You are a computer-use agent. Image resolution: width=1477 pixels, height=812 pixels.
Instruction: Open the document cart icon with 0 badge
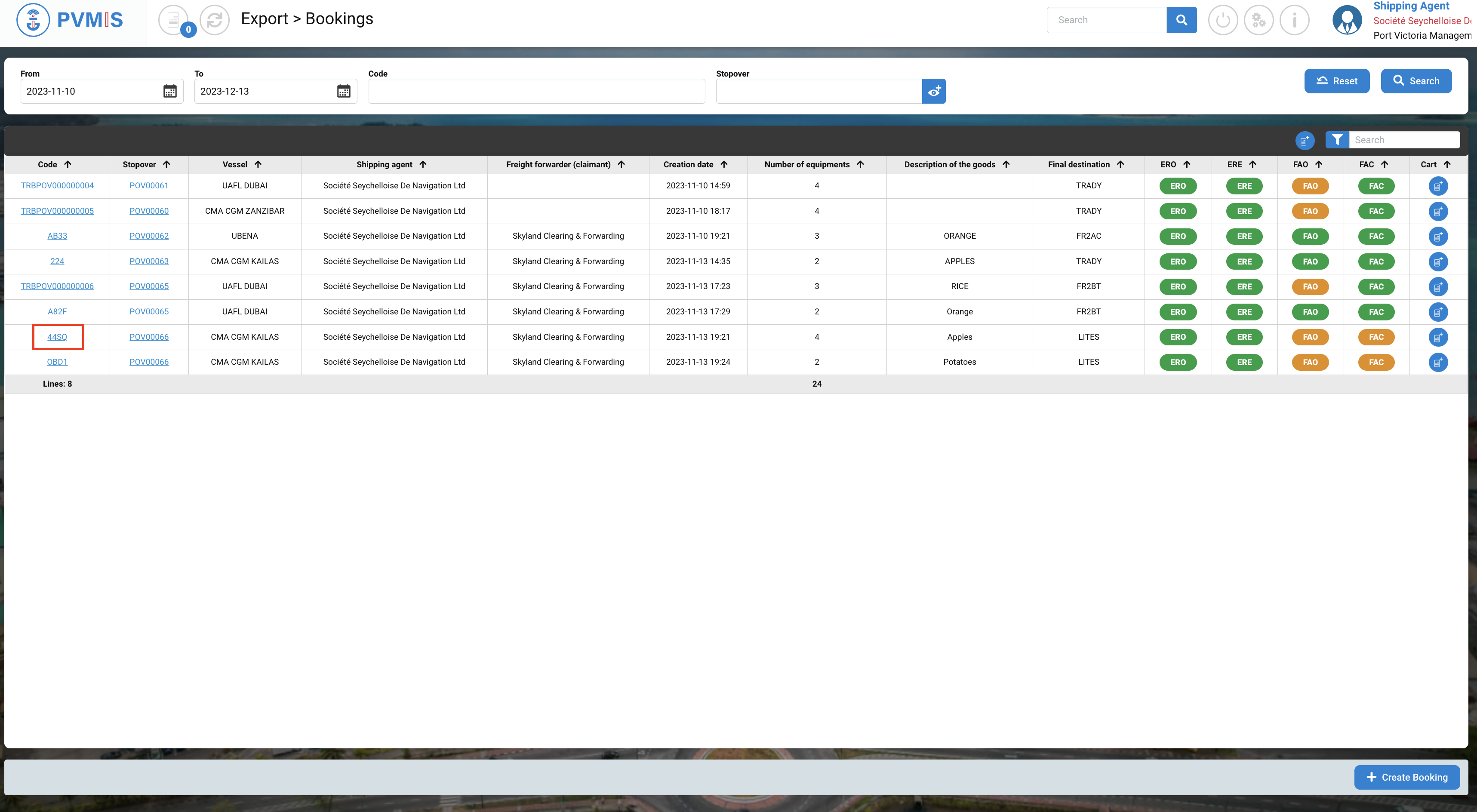(174, 20)
